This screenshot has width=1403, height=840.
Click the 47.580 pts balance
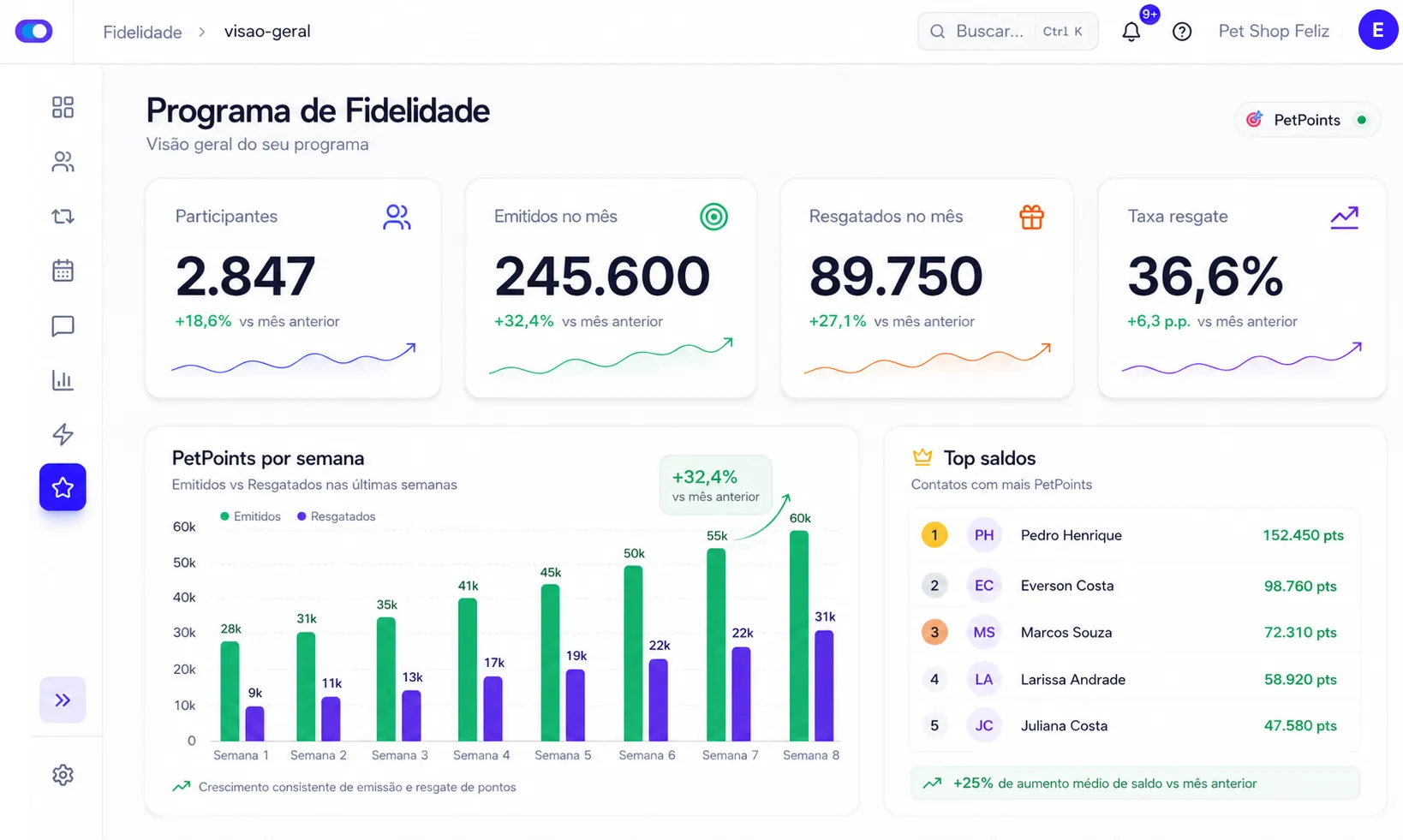[1300, 725]
